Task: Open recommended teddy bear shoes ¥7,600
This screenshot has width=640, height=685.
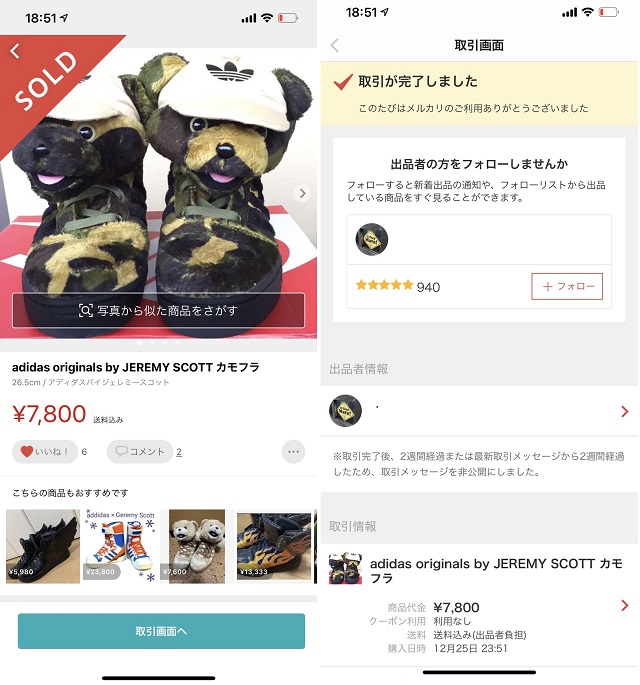Action: [x=197, y=546]
